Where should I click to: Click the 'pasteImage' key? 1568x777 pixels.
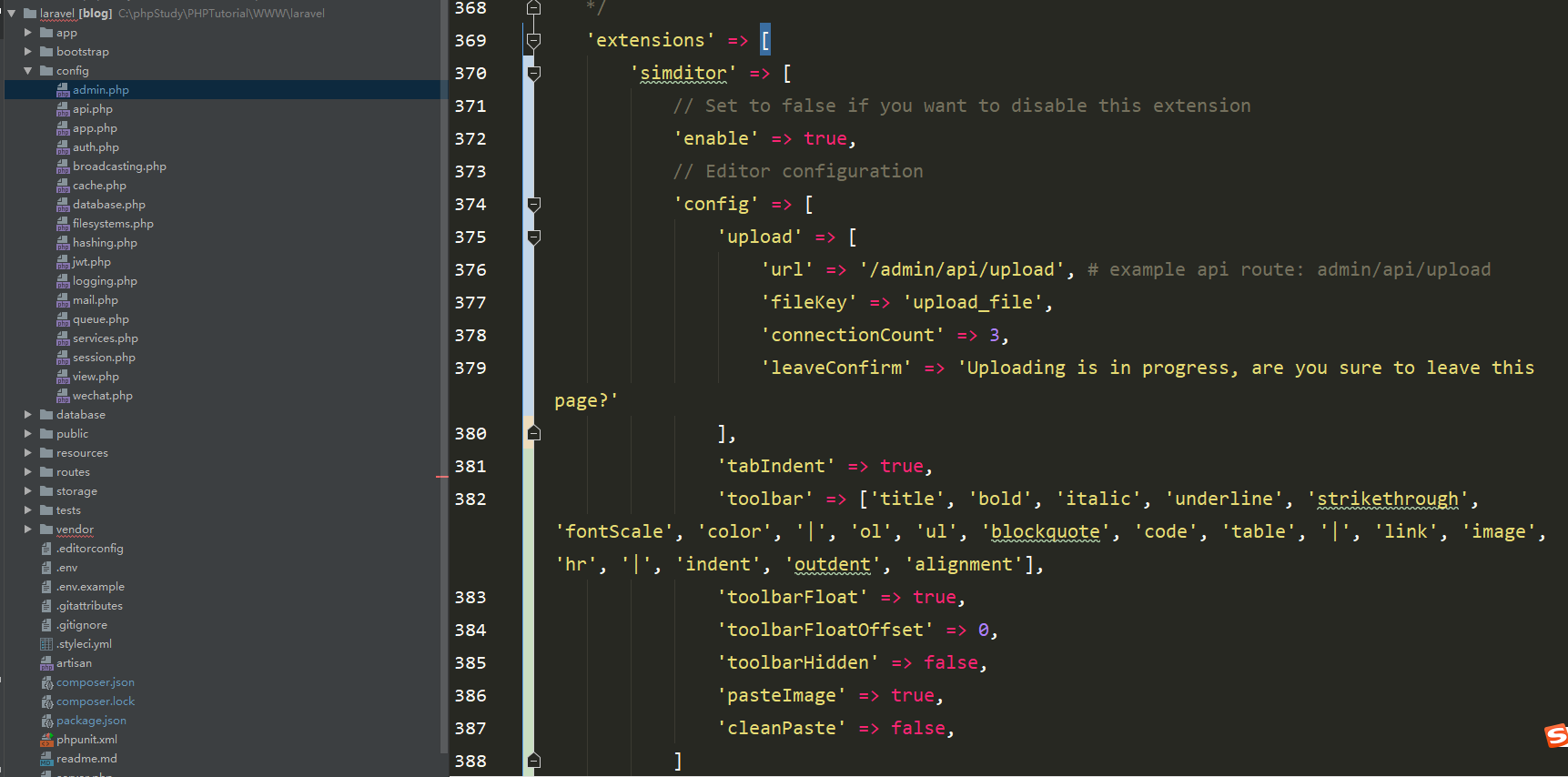point(782,695)
